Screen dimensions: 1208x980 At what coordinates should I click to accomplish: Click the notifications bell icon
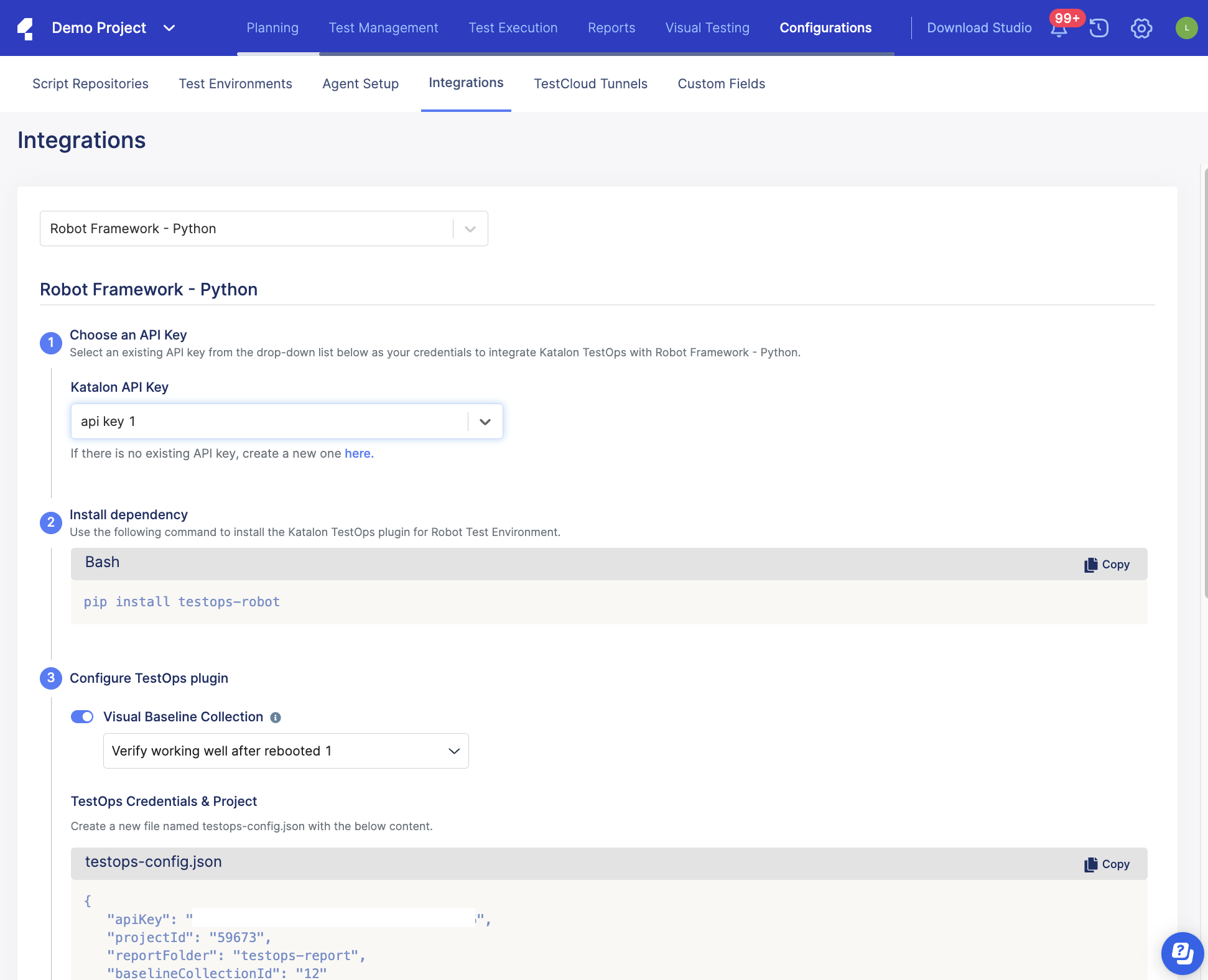(x=1059, y=27)
